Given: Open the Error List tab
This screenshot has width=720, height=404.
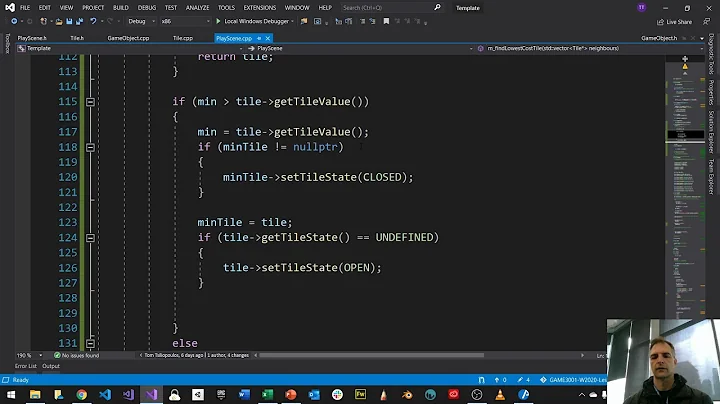Looking at the screenshot, I should coord(25,366).
